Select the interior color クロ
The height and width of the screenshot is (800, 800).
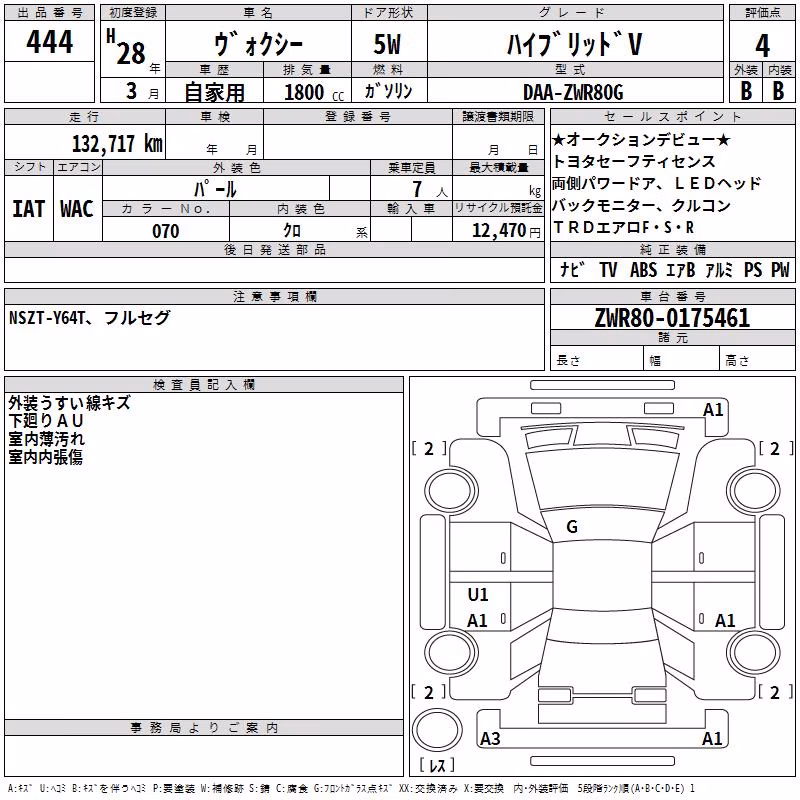coord(292,231)
